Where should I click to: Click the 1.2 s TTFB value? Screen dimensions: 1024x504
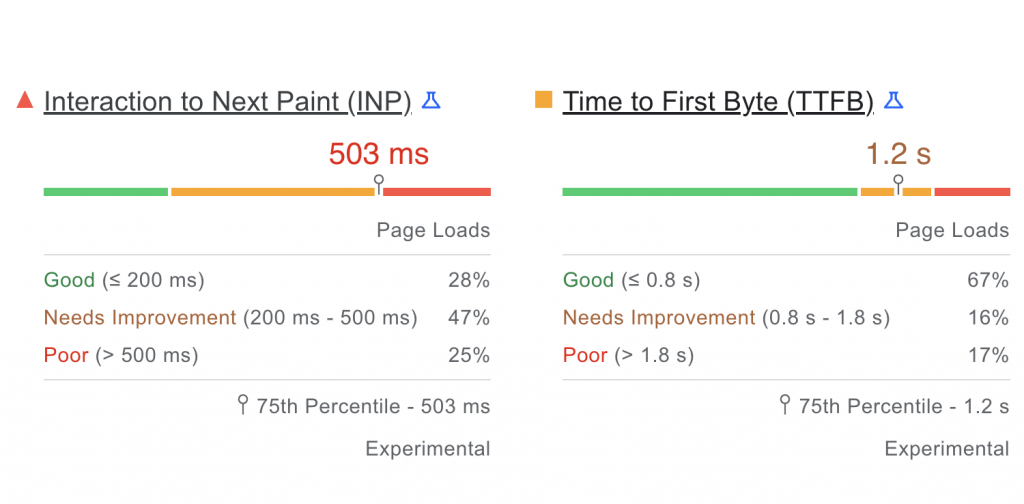[898, 154]
